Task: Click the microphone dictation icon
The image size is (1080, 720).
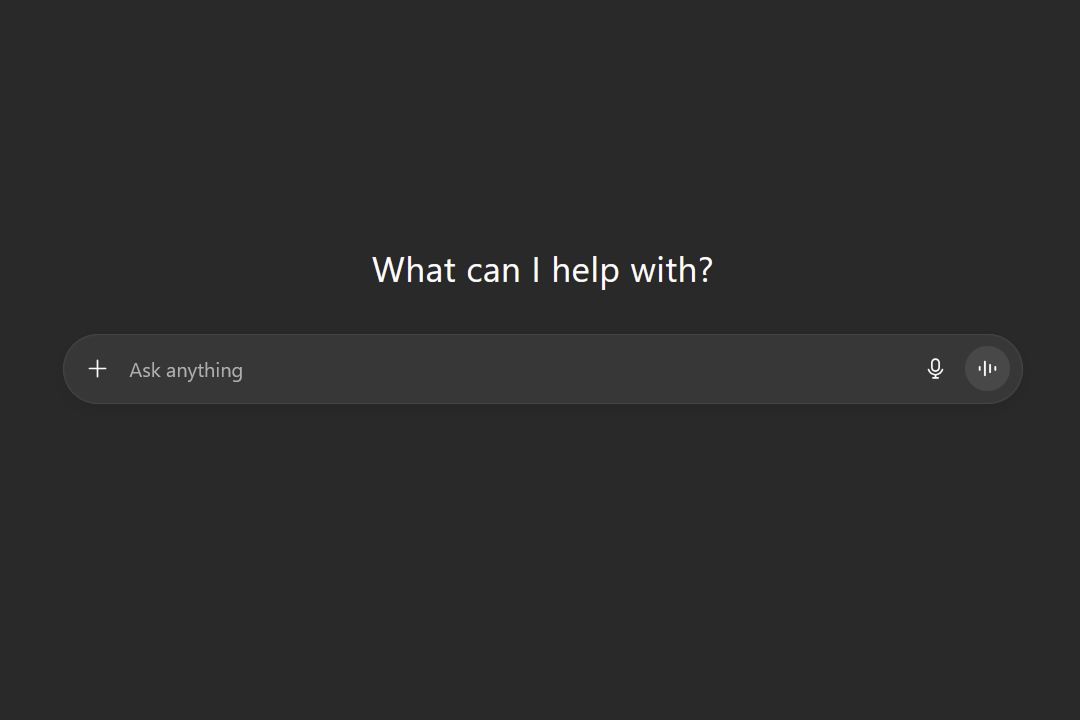Action: pyautogui.click(x=935, y=369)
